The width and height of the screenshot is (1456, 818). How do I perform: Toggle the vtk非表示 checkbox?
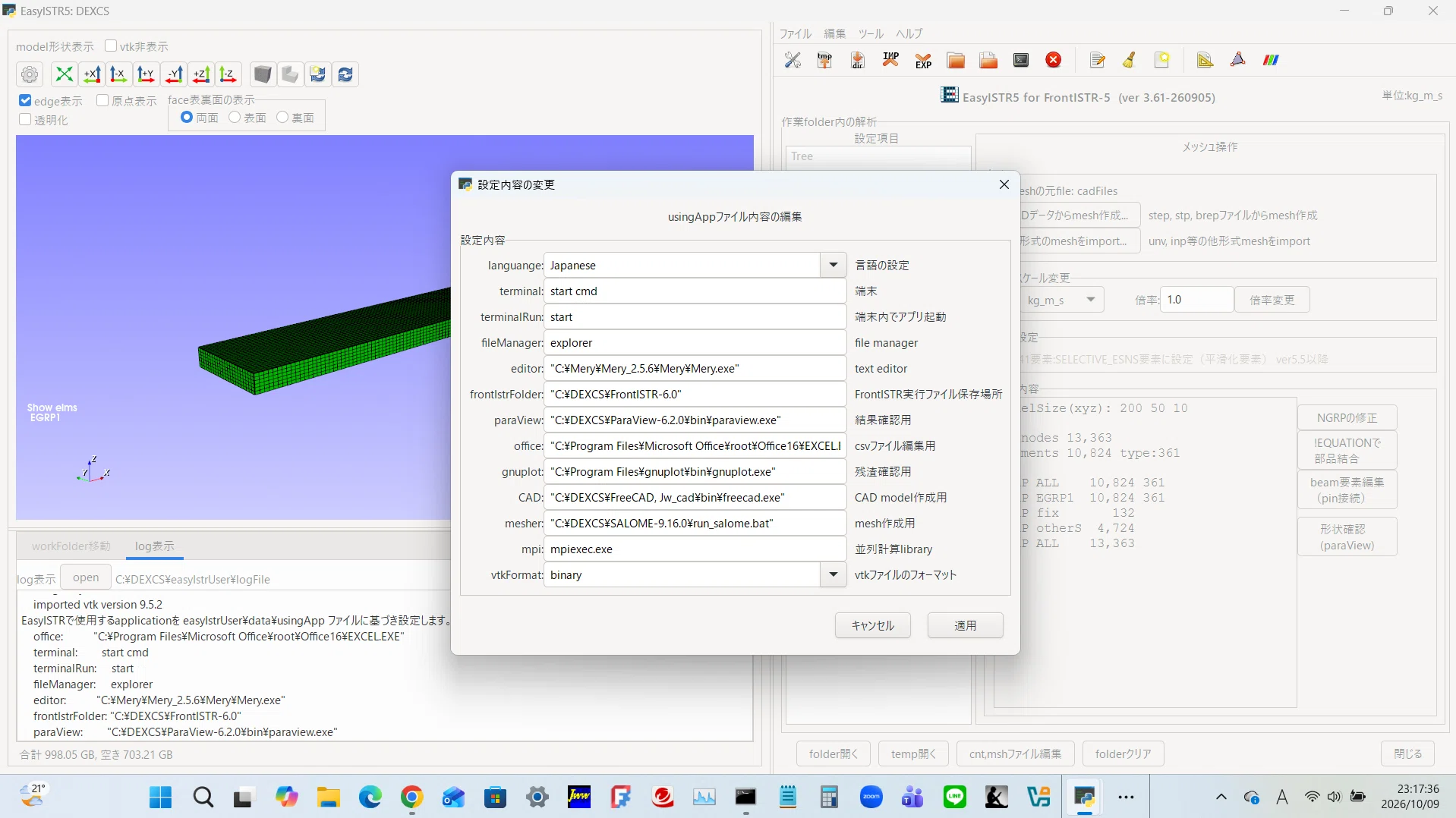111,46
